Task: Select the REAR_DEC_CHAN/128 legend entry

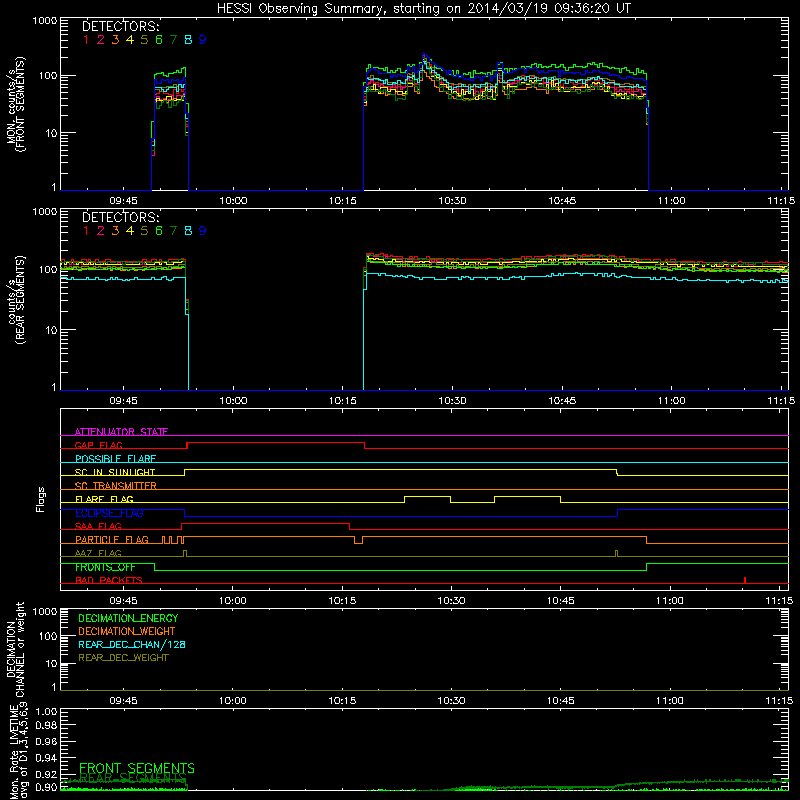Action: click(x=132, y=644)
